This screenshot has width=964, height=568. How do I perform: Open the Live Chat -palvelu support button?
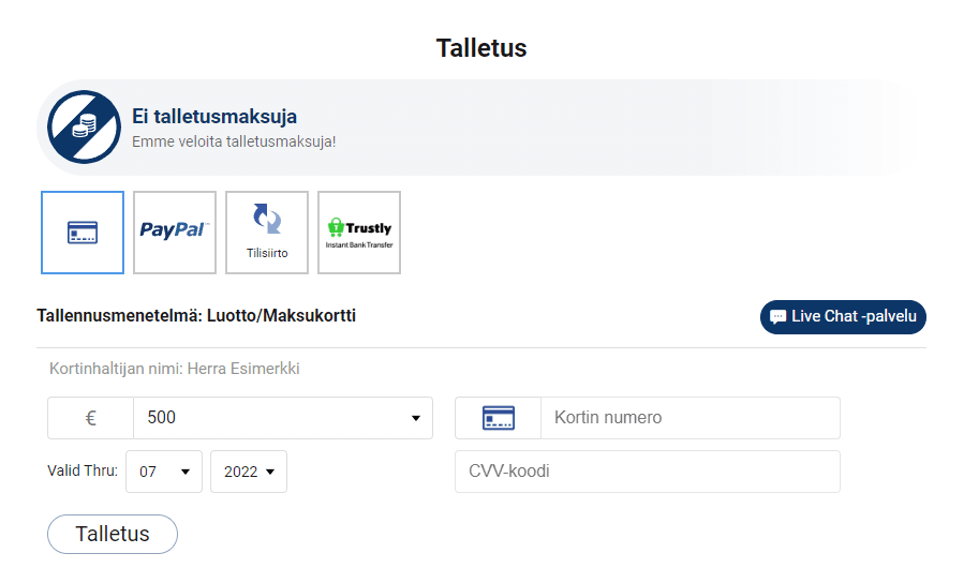(843, 317)
